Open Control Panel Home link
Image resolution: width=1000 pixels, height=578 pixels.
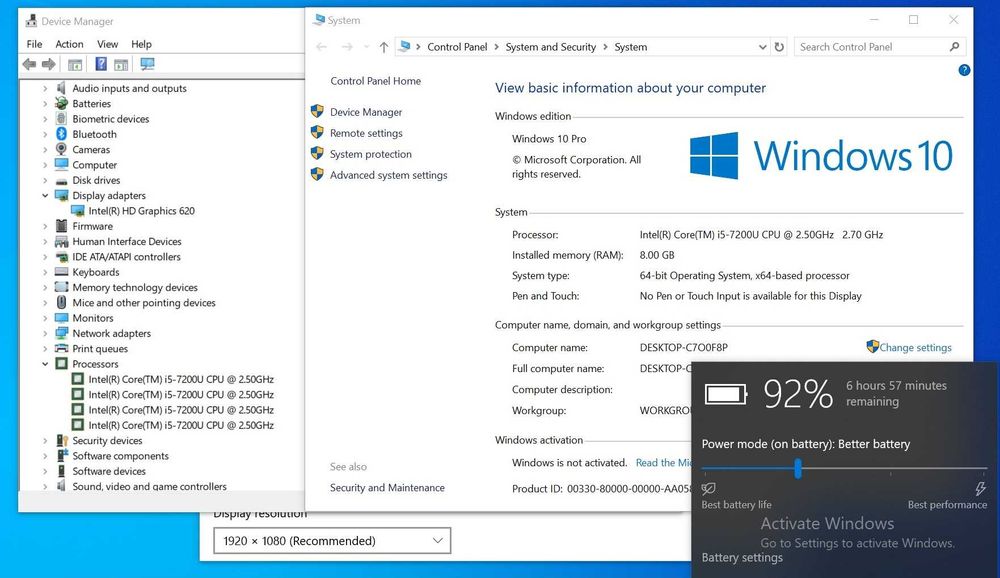click(376, 81)
